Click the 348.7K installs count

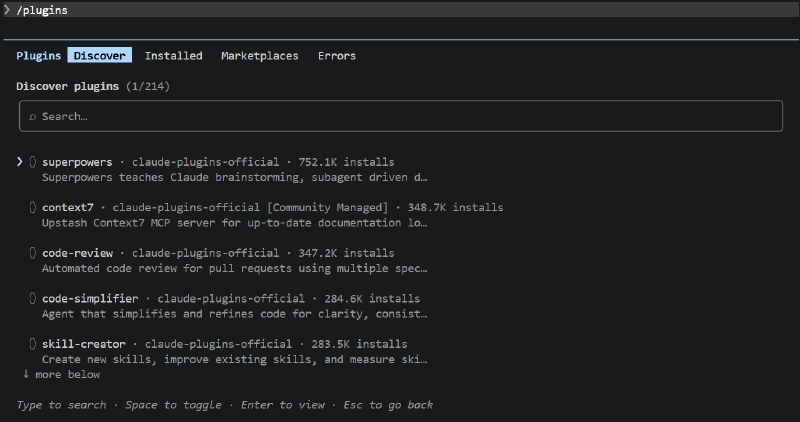tap(456, 208)
